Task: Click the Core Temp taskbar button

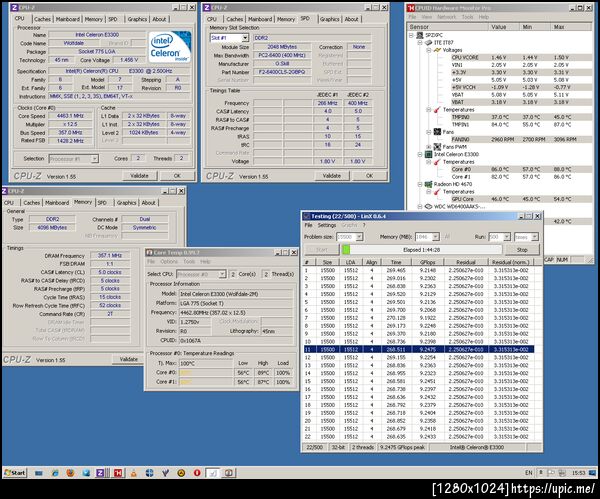Action: tap(228, 473)
